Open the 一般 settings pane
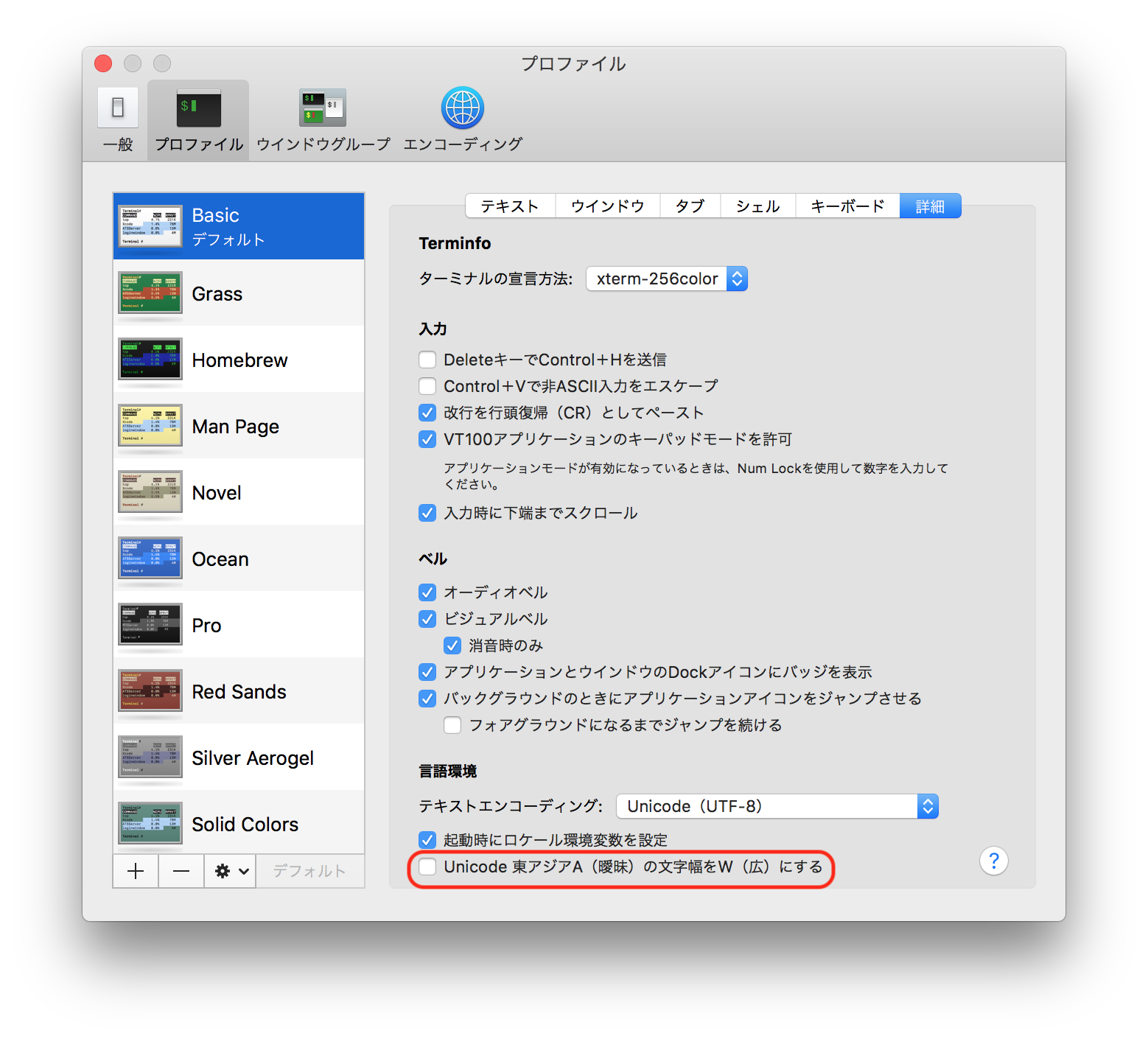Image resolution: width=1148 pixels, height=1039 pixels. pyautogui.click(x=116, y=118)
